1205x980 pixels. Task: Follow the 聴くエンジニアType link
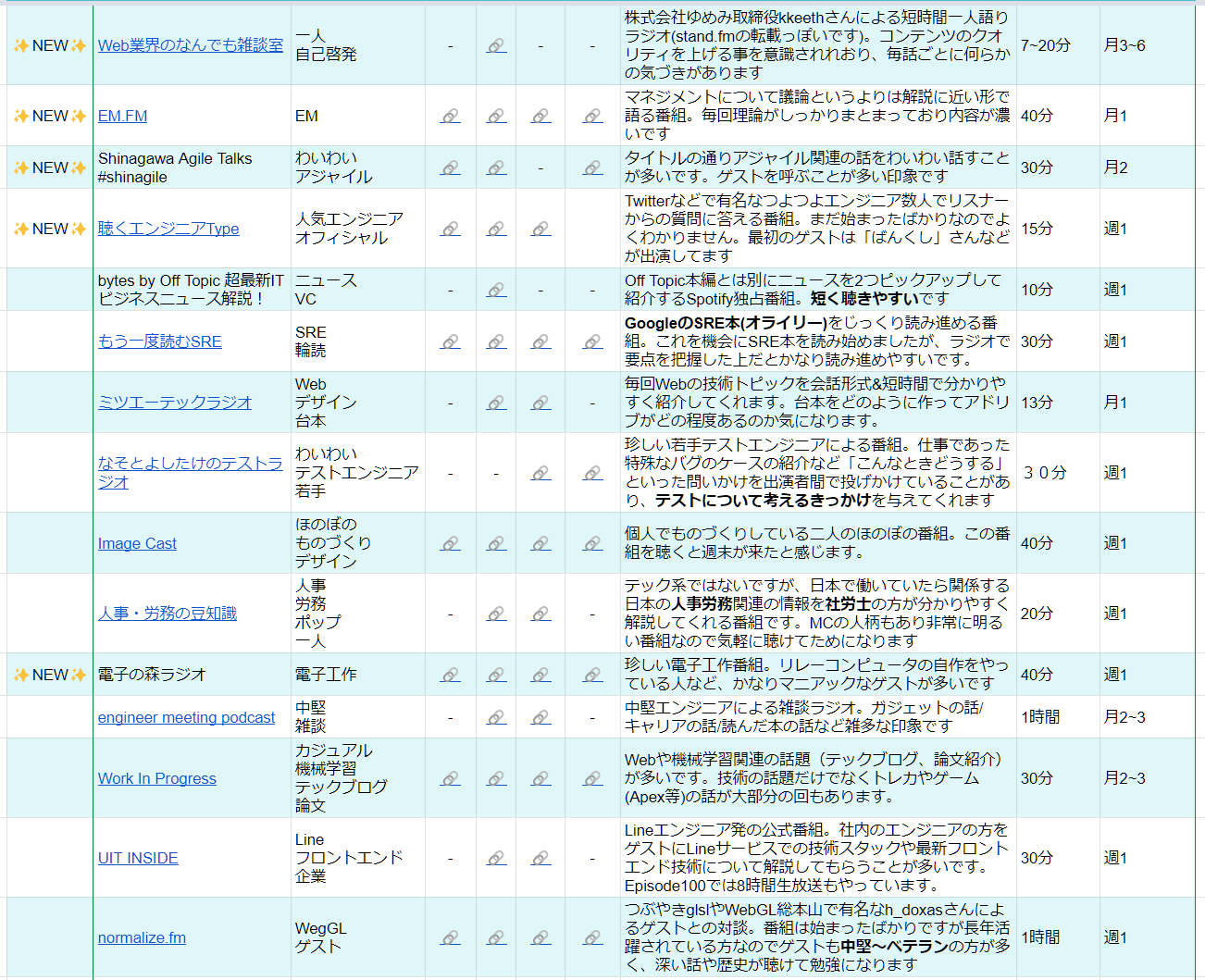tap(168, 229)
